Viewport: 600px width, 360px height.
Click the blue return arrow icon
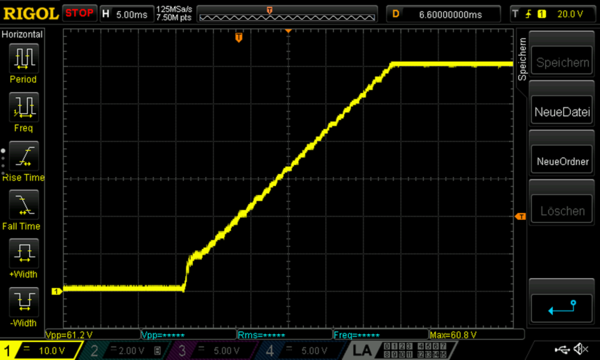562,308
